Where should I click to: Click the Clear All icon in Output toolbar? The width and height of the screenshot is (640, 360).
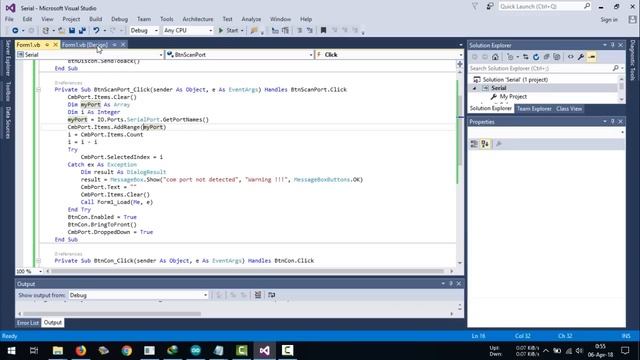(258, 295)
